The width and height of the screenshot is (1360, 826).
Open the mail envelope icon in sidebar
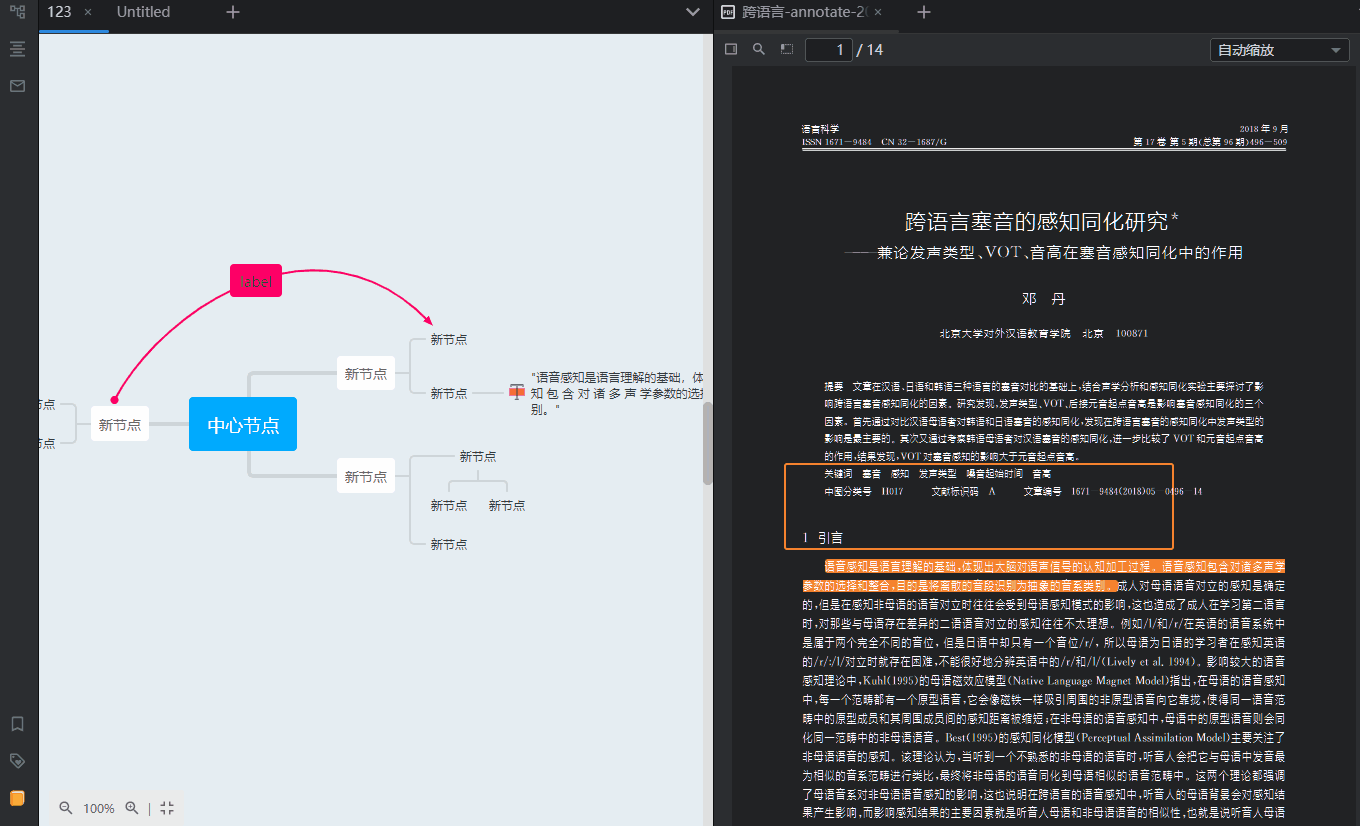click(17, 86)
